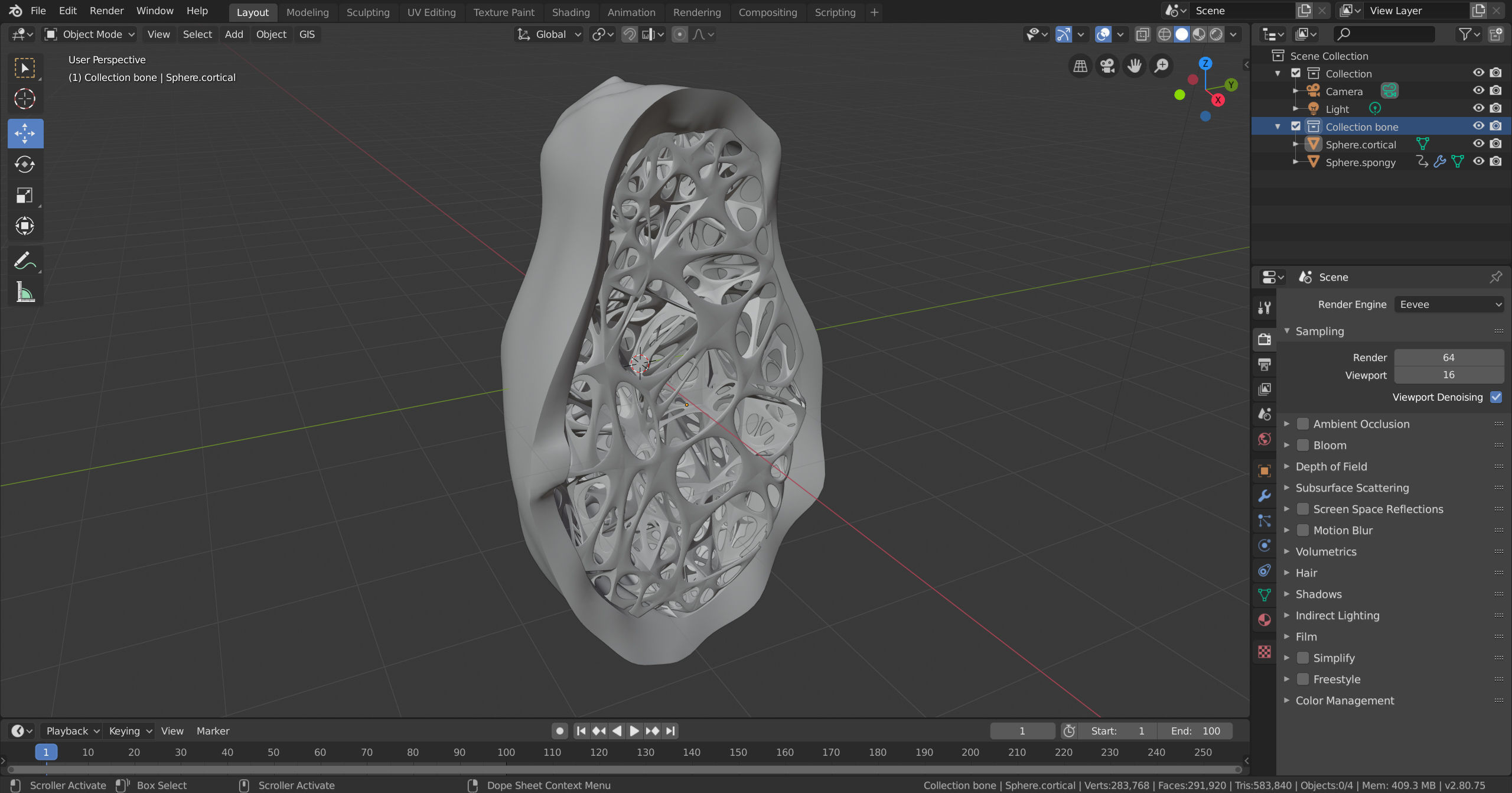Open the Object Data properties tab
The image size is (1512, 793).
[1265, 594]
